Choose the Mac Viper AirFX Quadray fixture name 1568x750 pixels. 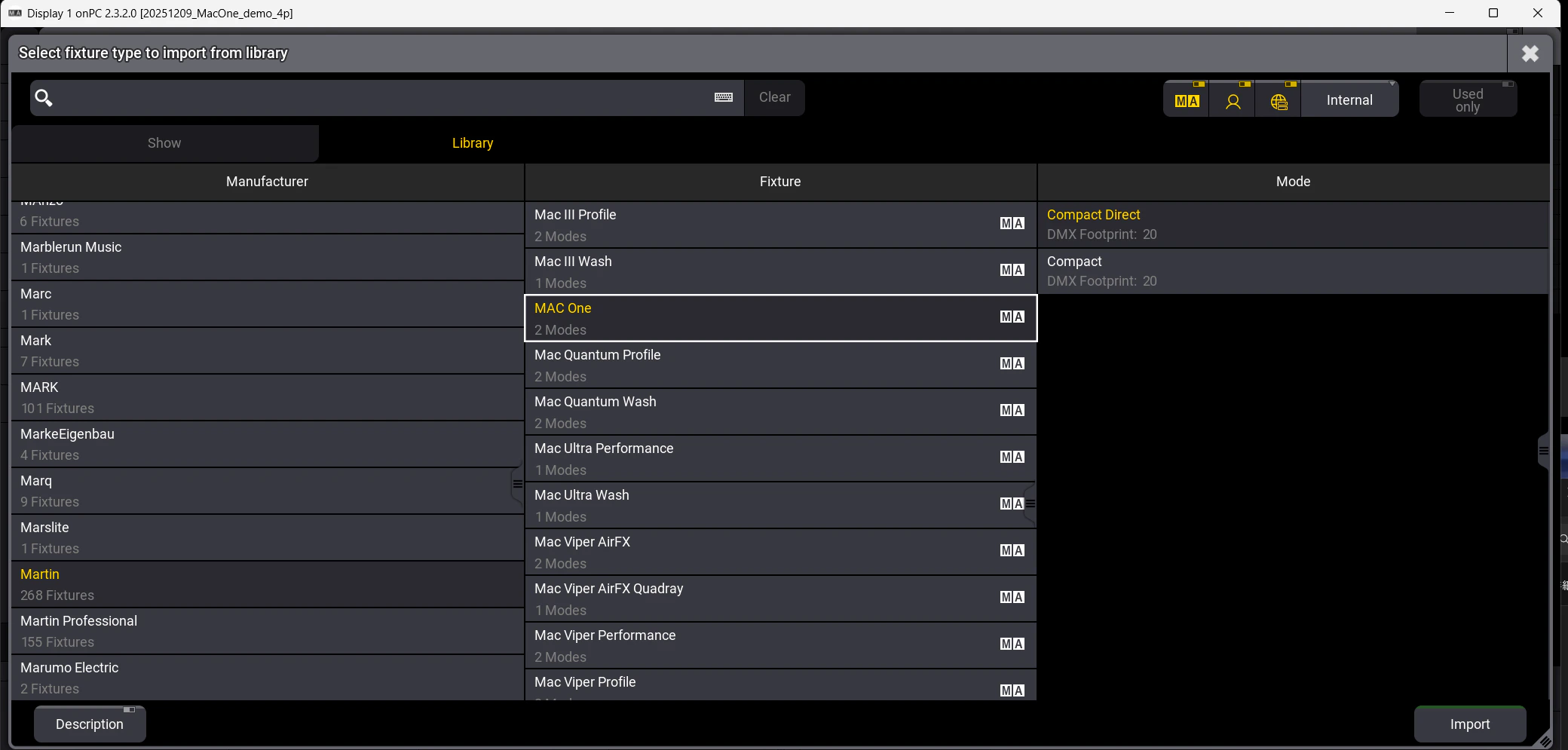point(608,589)
